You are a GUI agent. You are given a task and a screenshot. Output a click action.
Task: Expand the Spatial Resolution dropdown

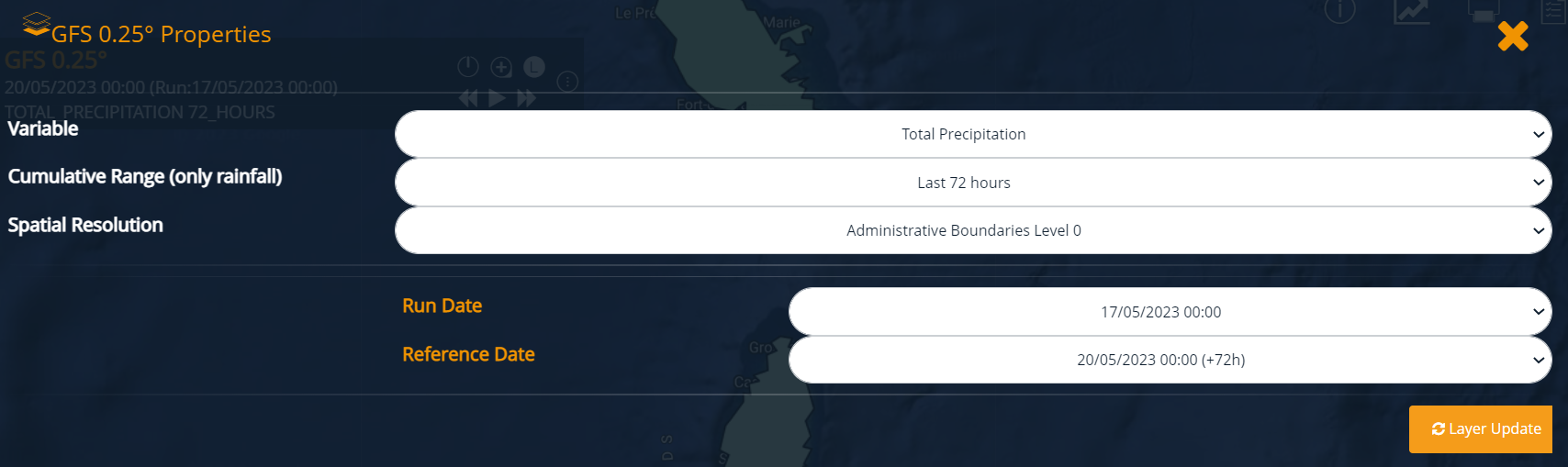tap(973, 230)
